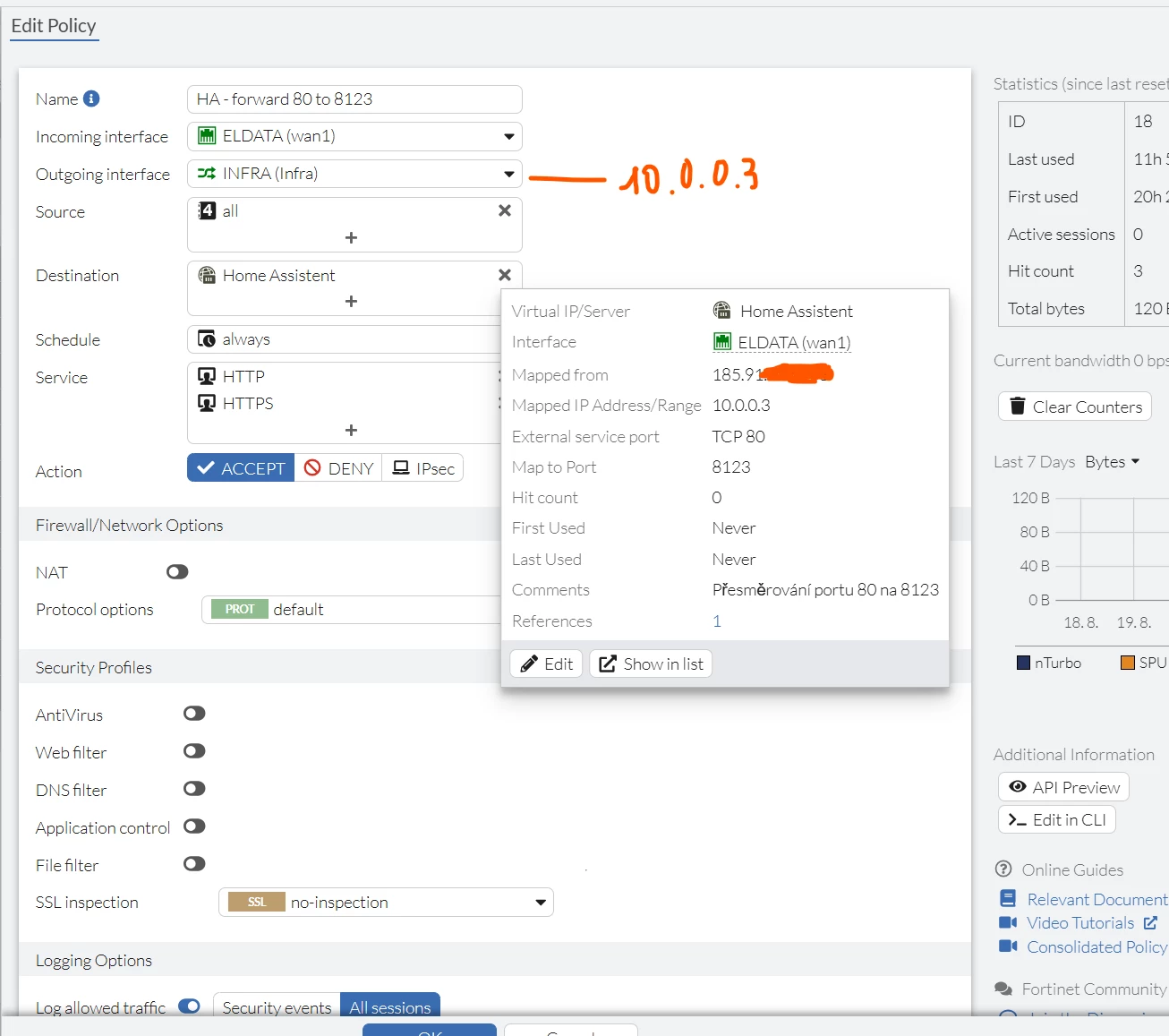Open Video Tutorials link
The height and width of the screenshot is (1036, 1169).
point(1080,922)
